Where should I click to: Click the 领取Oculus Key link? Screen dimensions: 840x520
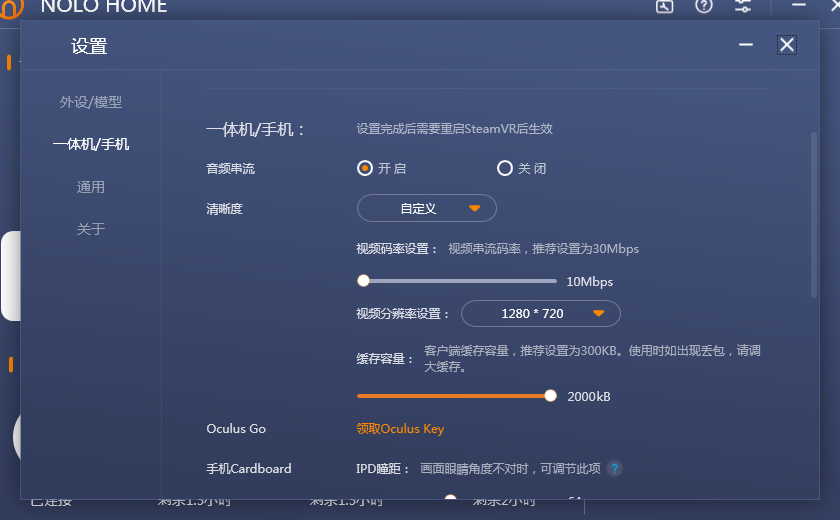point(400,429)
